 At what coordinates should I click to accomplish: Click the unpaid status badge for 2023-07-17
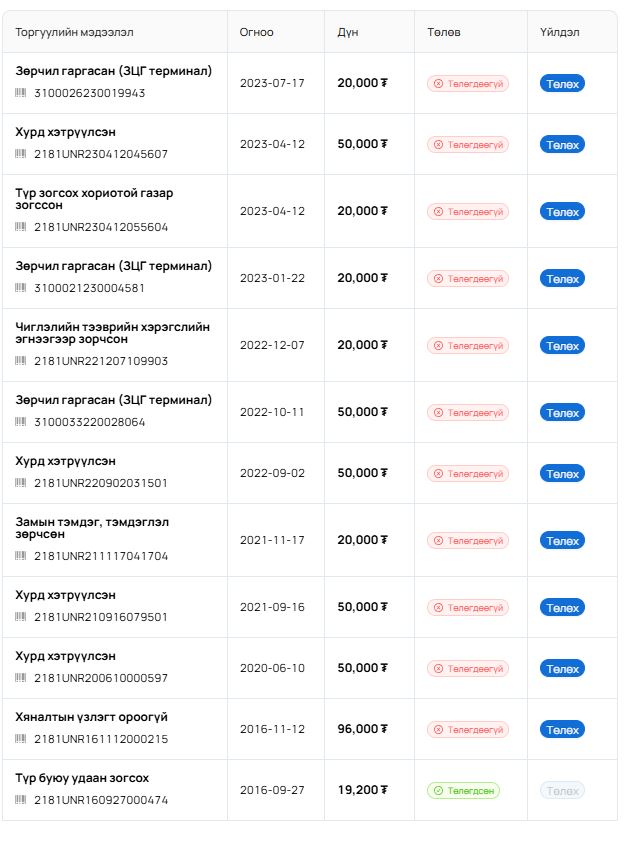pyautogui.click(x=468, y=83)
